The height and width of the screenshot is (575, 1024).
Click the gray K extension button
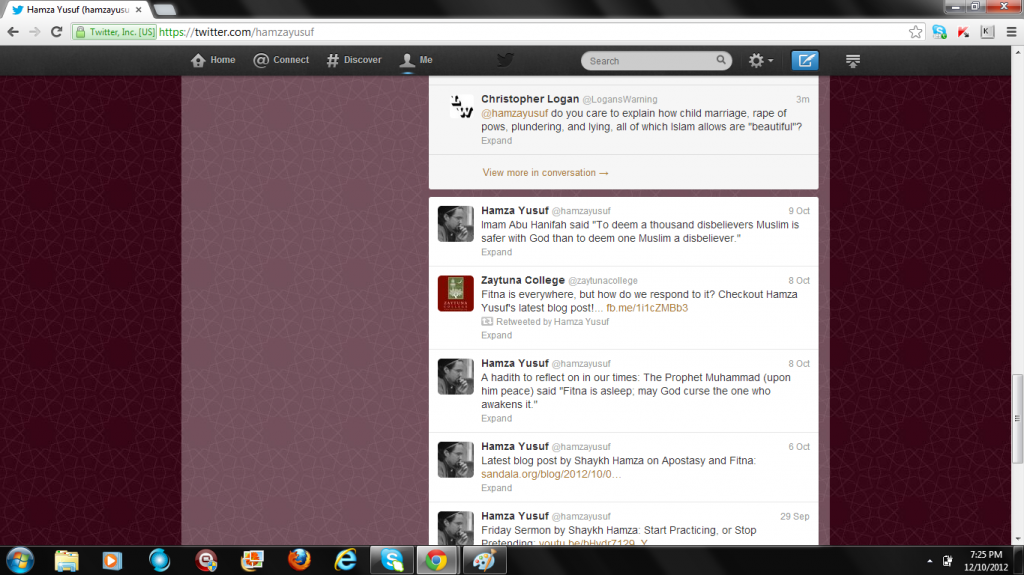point(987,31)
